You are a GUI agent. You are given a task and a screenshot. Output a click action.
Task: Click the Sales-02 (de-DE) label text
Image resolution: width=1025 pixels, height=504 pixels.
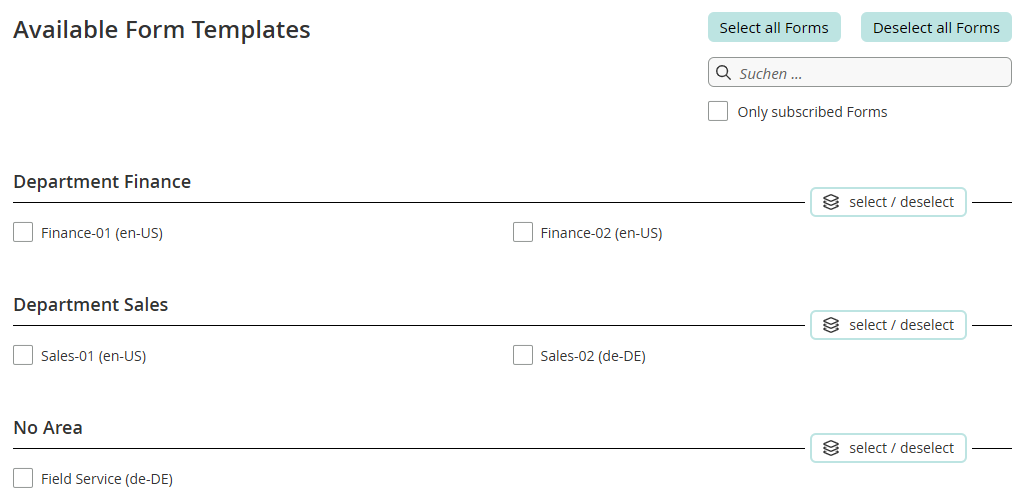pos(593,356)
